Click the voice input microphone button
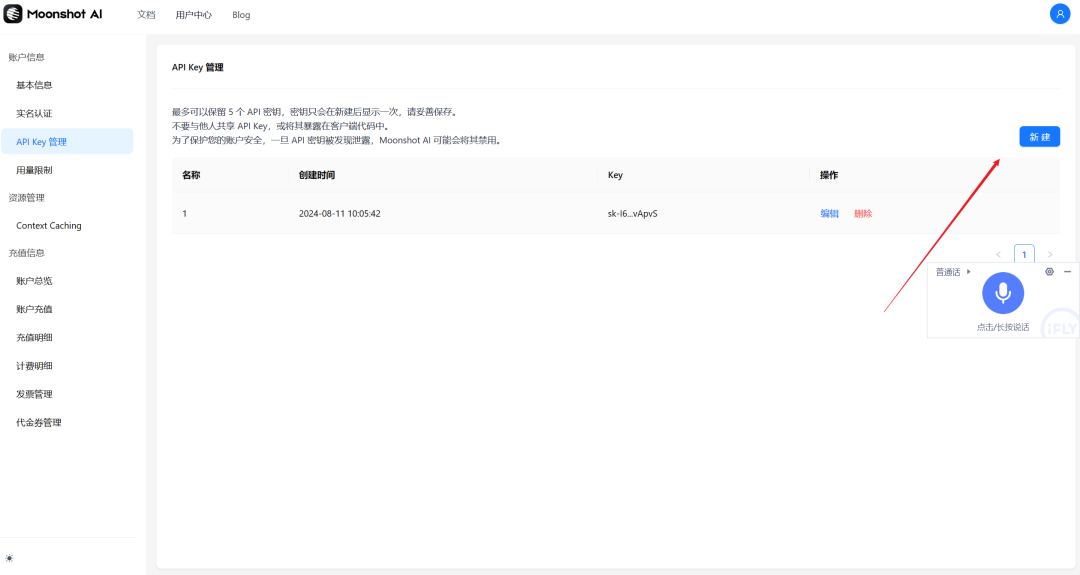Image resolution: width=1080 pixels, height=575 pixels. pyautogui.click(x=1002, y=293)
